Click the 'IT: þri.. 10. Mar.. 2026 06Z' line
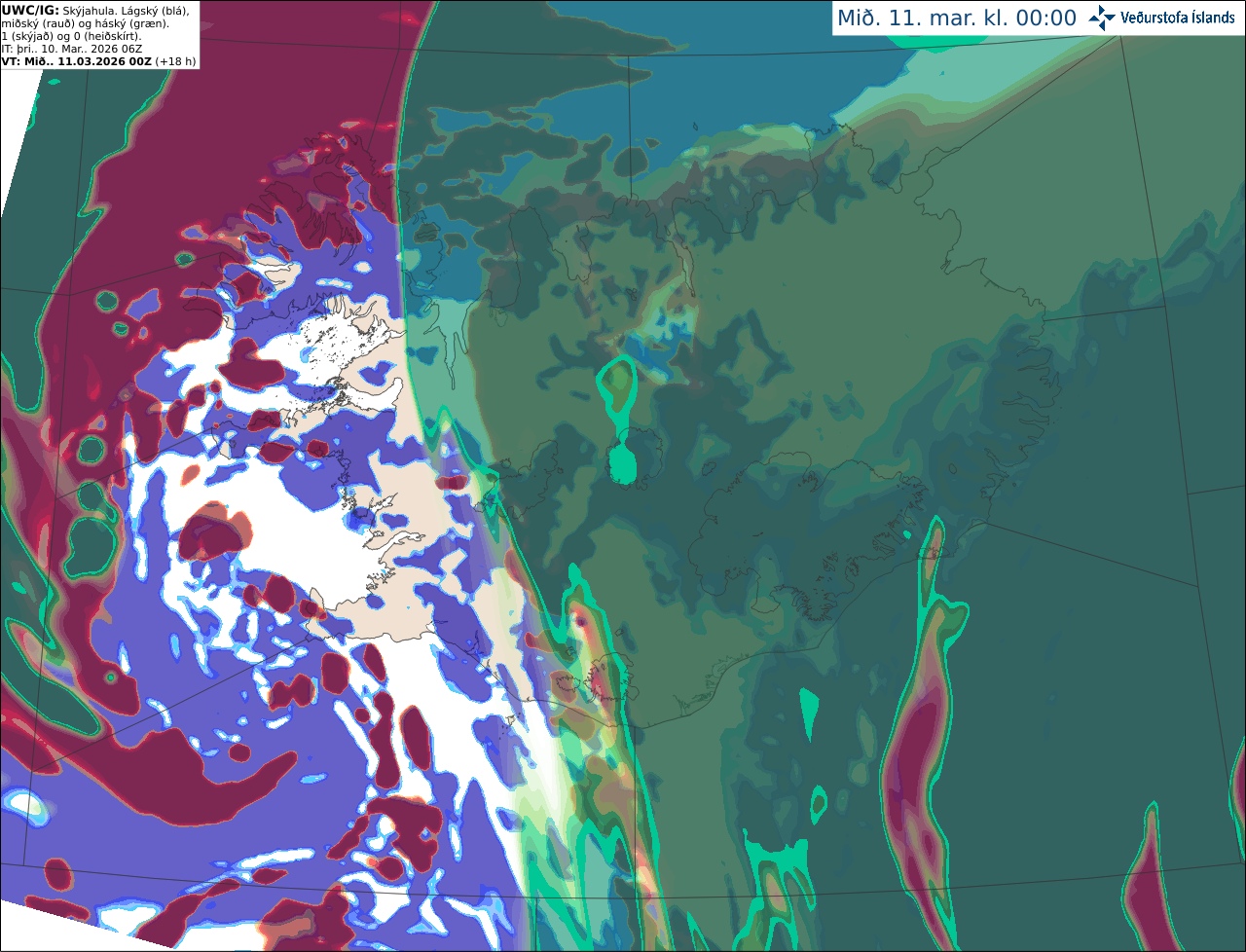 pos(72,49)
